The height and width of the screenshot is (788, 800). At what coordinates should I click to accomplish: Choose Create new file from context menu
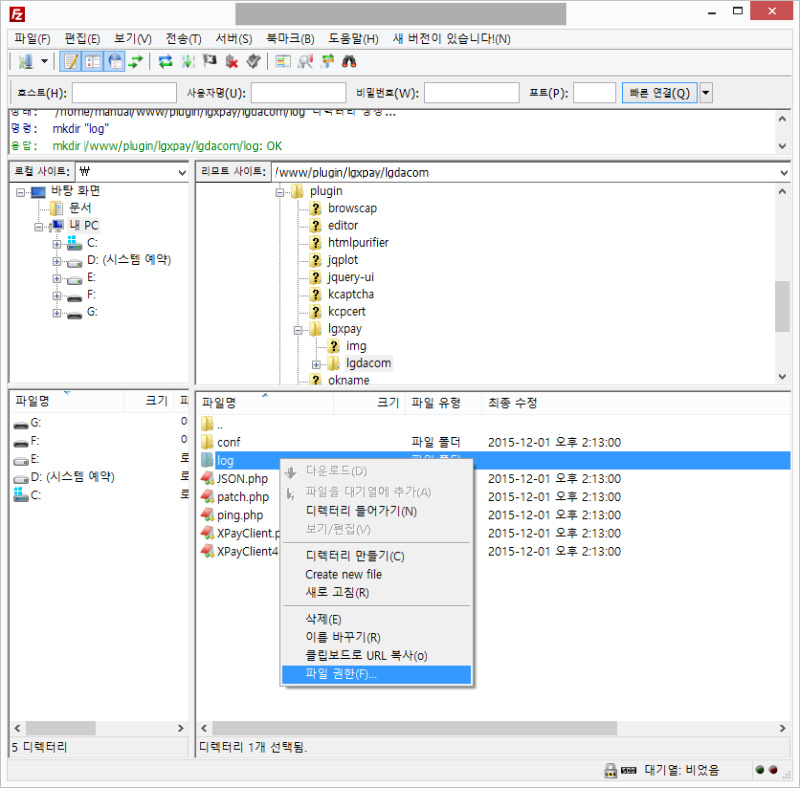pos(377,574)
